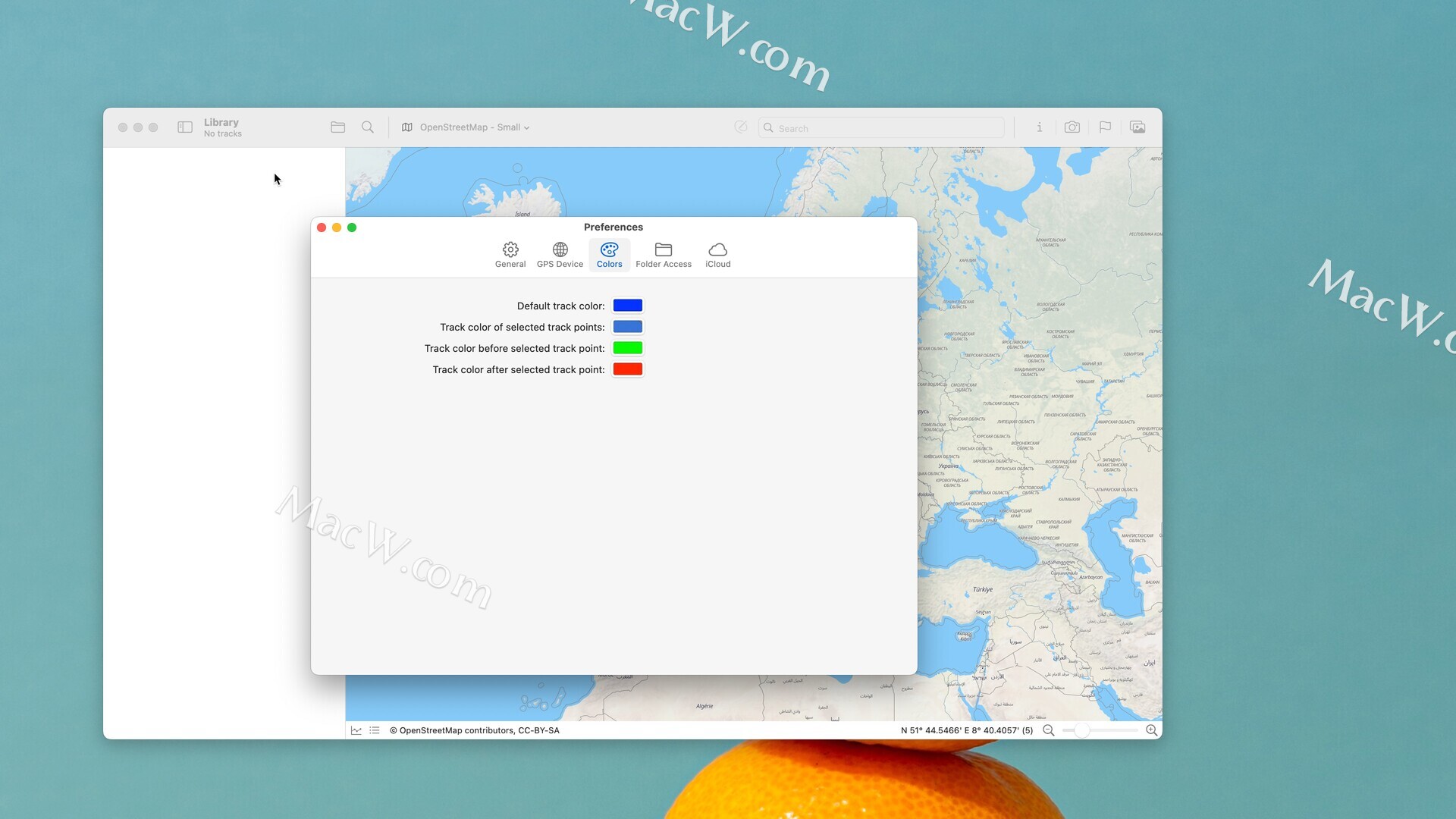Screen dimensions: 1456x819
Task: Open the OpenStreetMap - Small map dropdown
Action: point(466,127)
